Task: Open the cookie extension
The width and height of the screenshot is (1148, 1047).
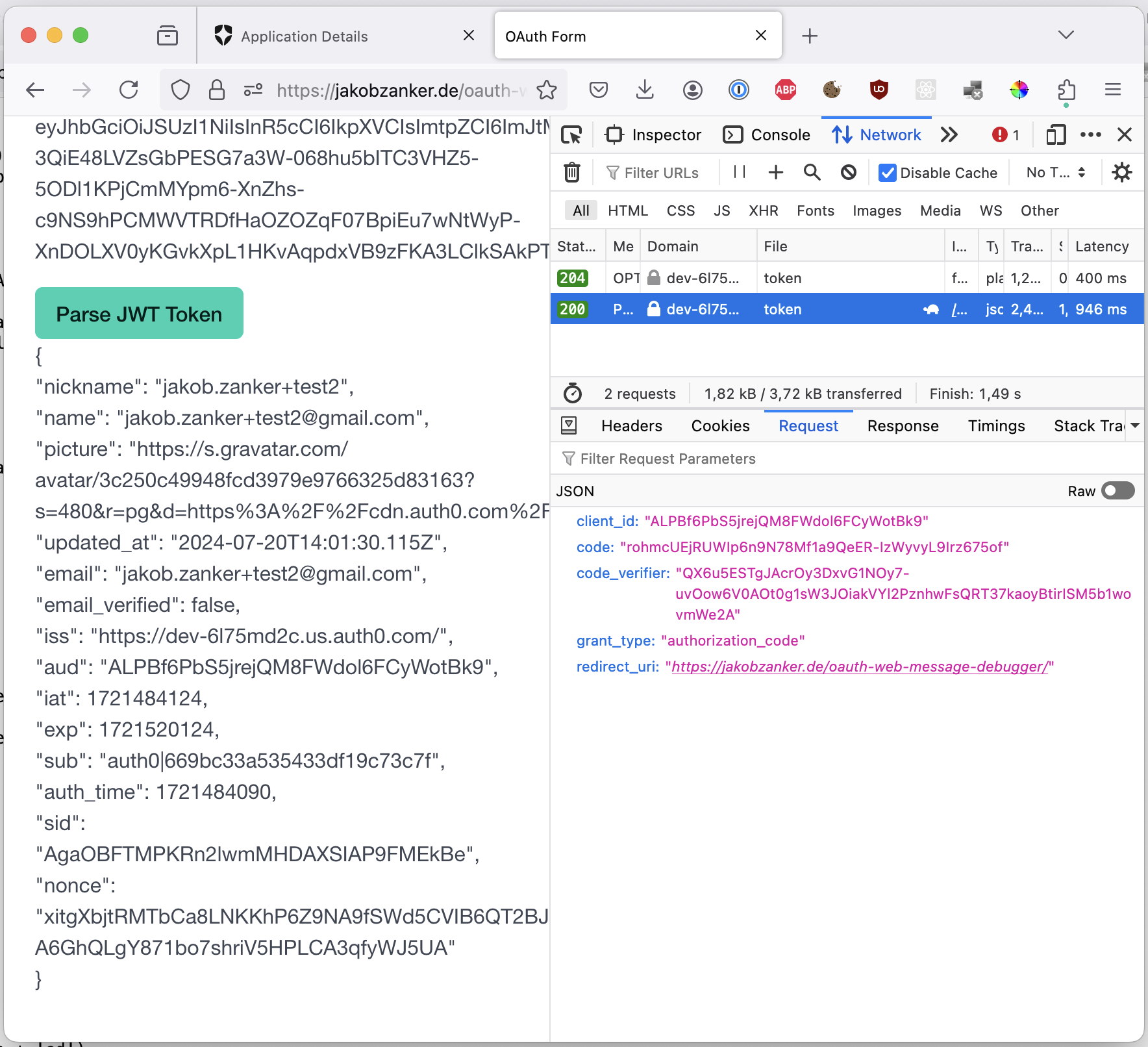Action: [832, 90]
